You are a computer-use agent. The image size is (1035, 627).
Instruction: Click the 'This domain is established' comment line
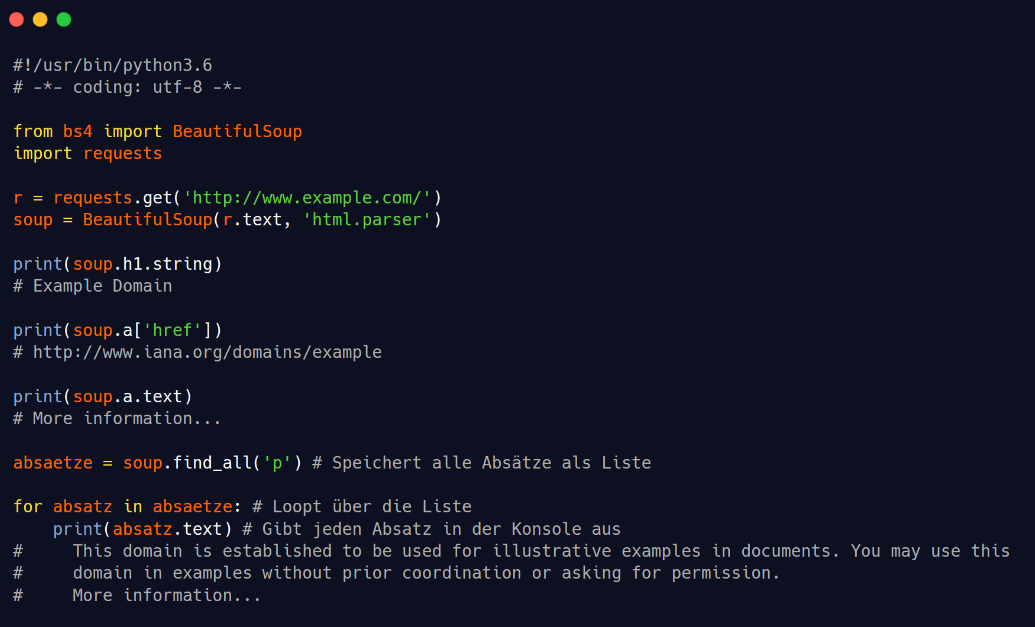(x=540, y=551)
